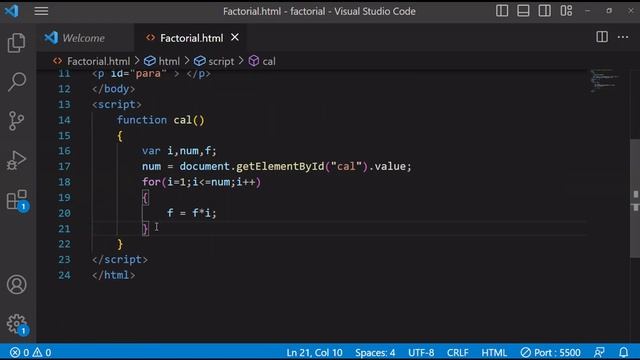Click the closing </body> tag
Viewport: 640px width, 360px height.
[114, 89]
